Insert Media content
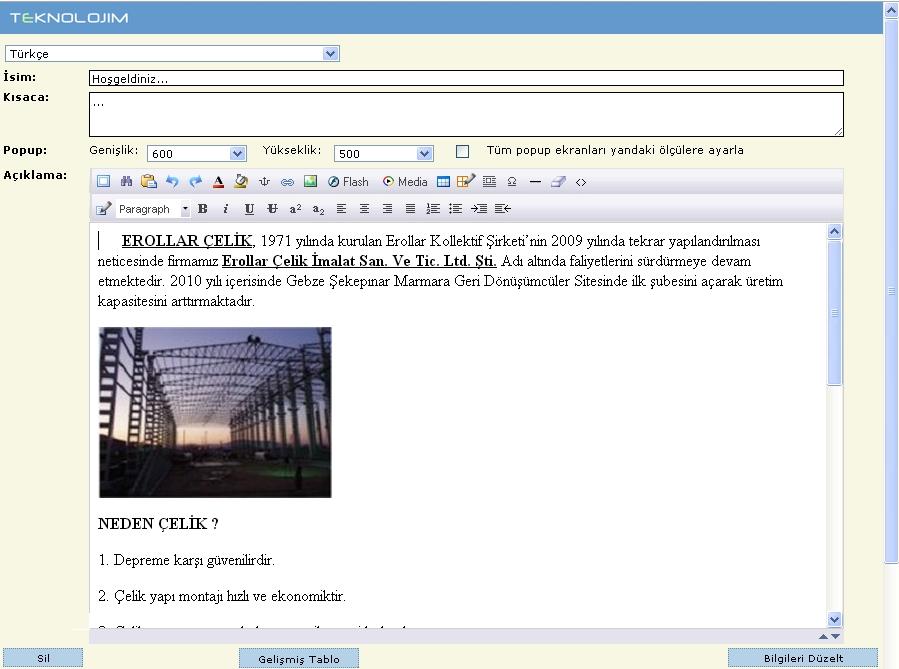Screen dimensions: 899x669 [x=405, y=182]
